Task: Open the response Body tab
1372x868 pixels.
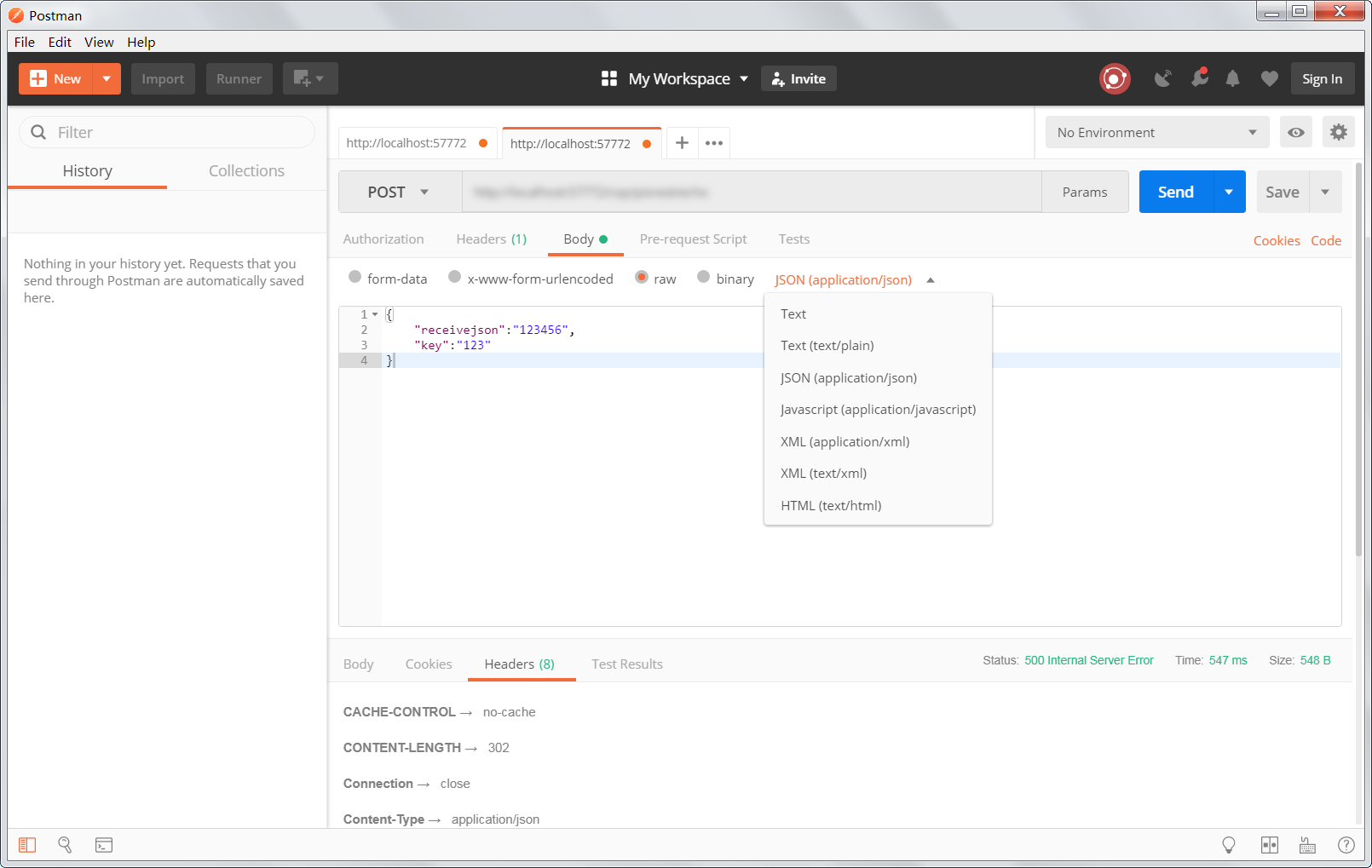Action: click(359, 664)
